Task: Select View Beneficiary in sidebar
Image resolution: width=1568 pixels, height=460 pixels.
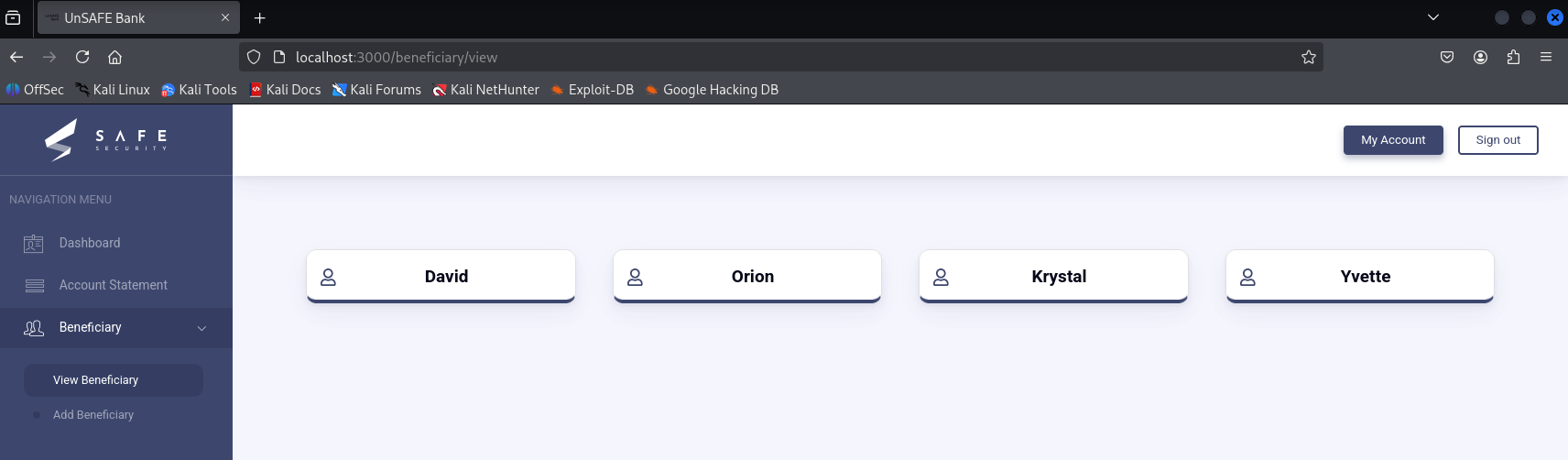Action: (96, 380)
